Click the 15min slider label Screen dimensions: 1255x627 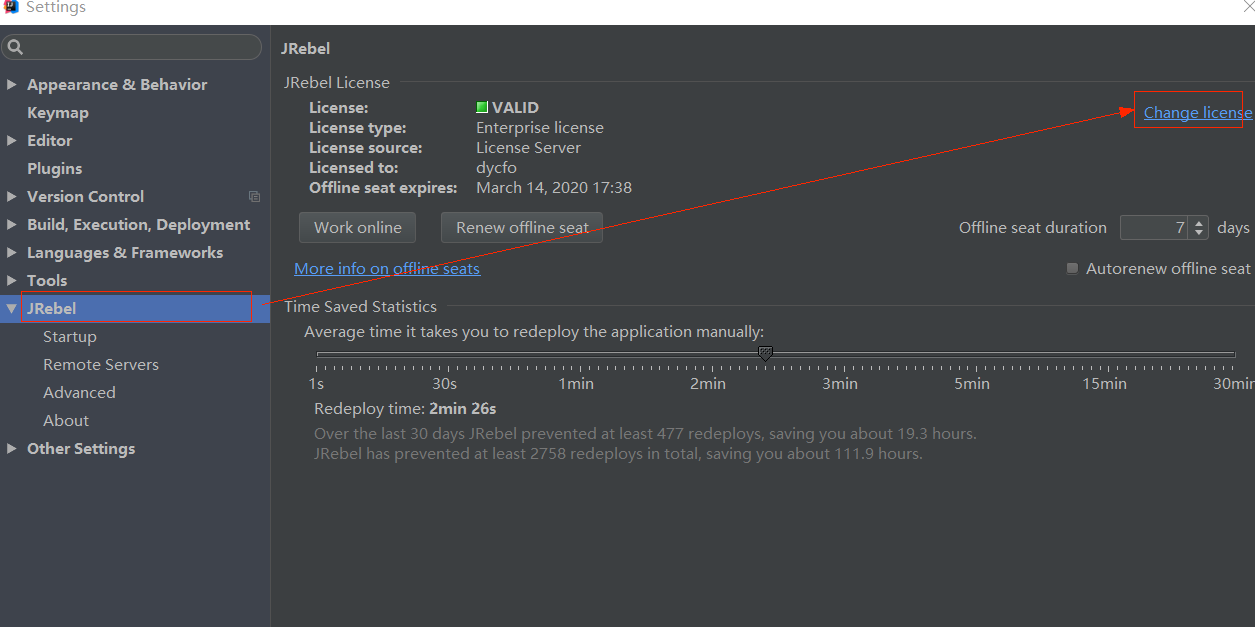1104,384
